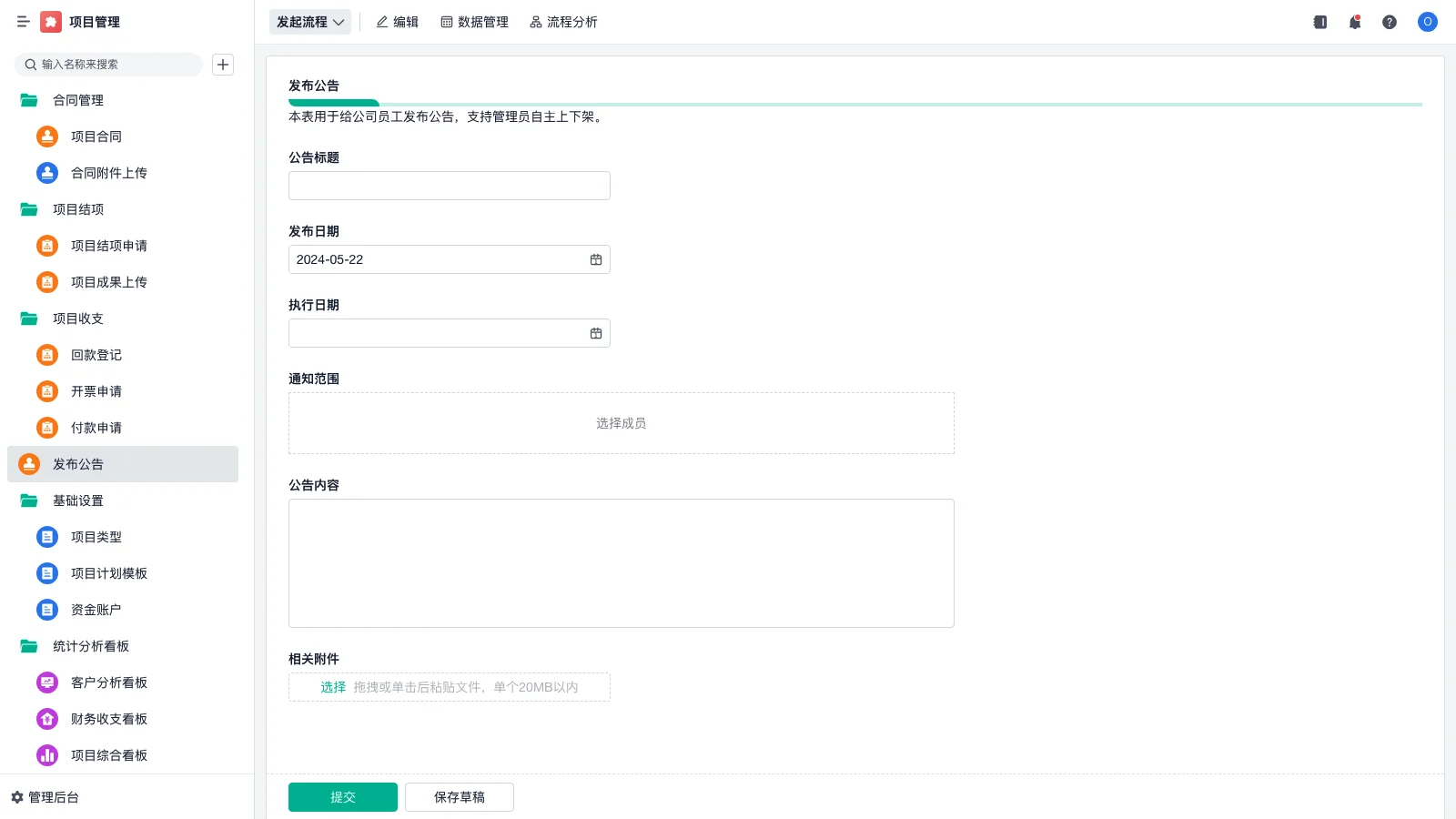Click the 公告标题 input field

coord(449,186)
